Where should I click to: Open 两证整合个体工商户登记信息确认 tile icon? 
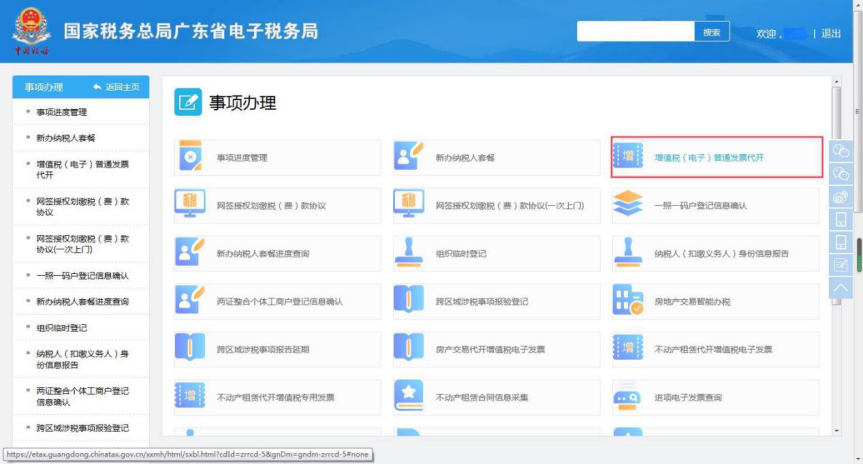point(190,301)
